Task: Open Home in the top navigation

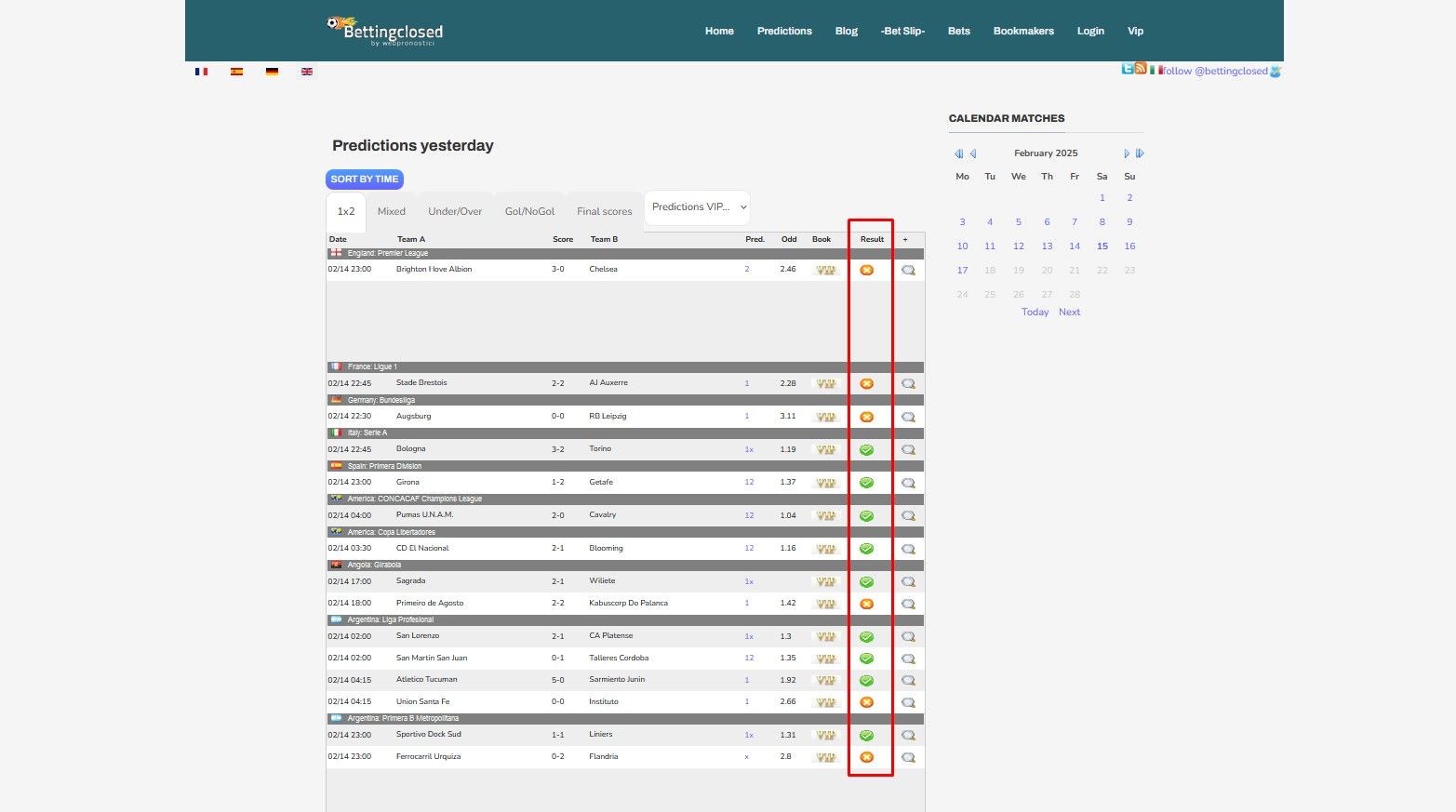Action: pos(719,31)
